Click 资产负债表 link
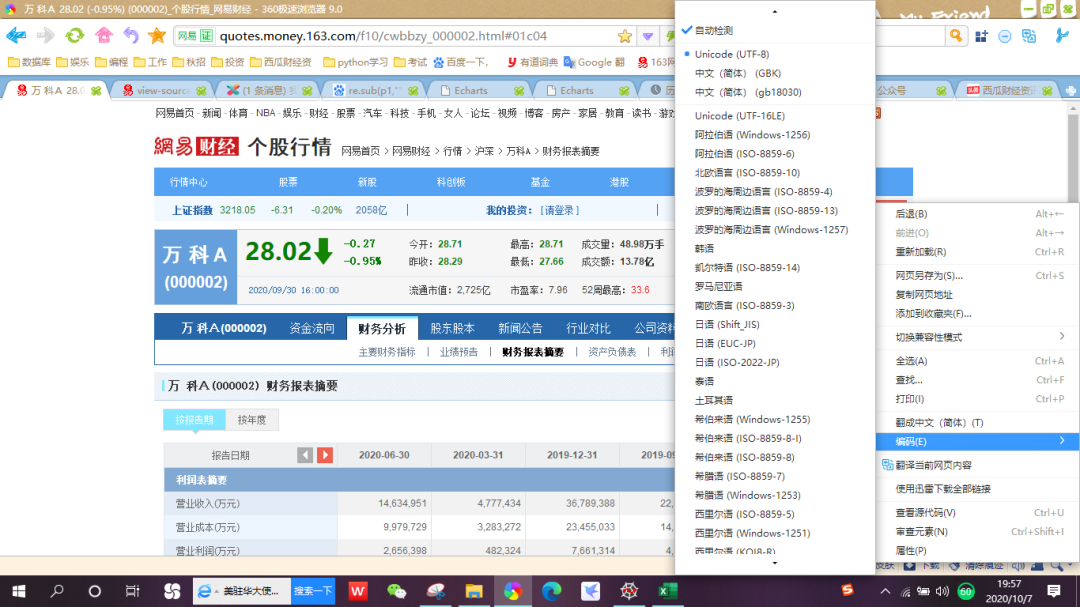1080x607 pixels. click(612, 352)
